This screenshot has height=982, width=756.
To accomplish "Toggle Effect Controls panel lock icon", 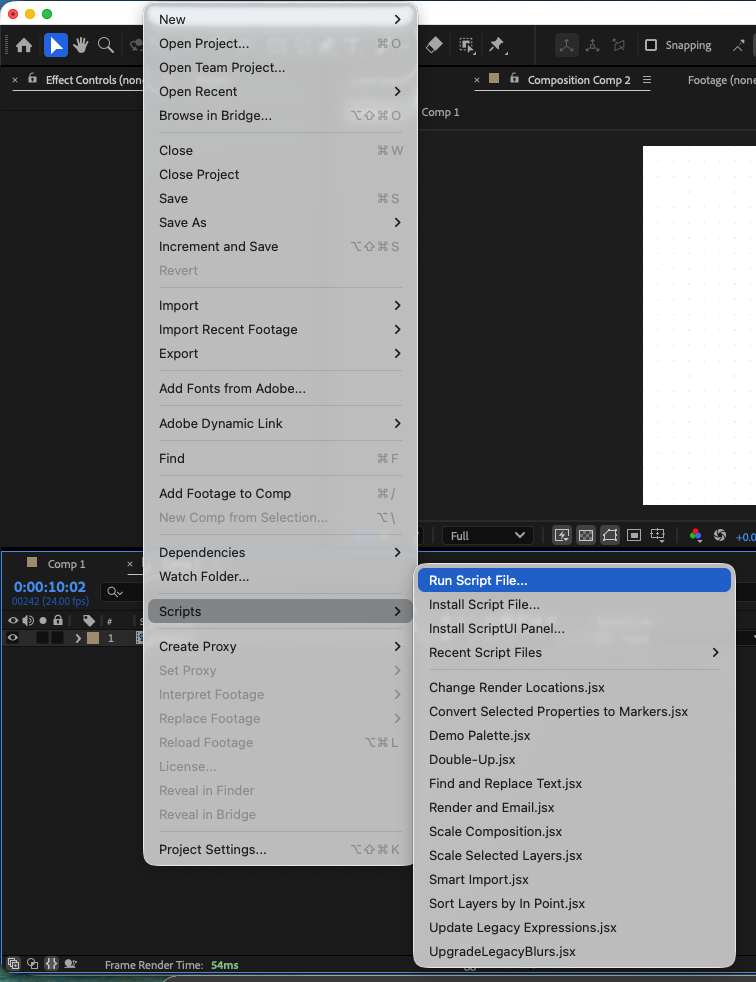I will (x=33, y=79).
